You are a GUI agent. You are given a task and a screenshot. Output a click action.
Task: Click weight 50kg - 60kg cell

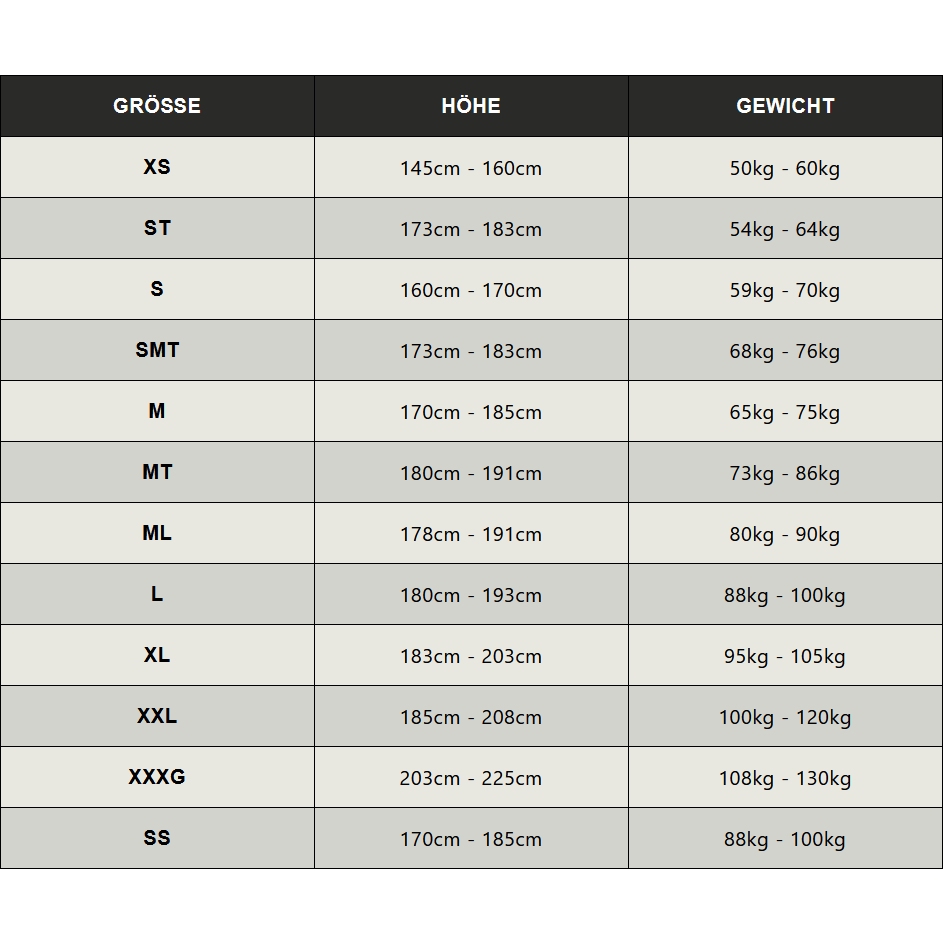785,167
